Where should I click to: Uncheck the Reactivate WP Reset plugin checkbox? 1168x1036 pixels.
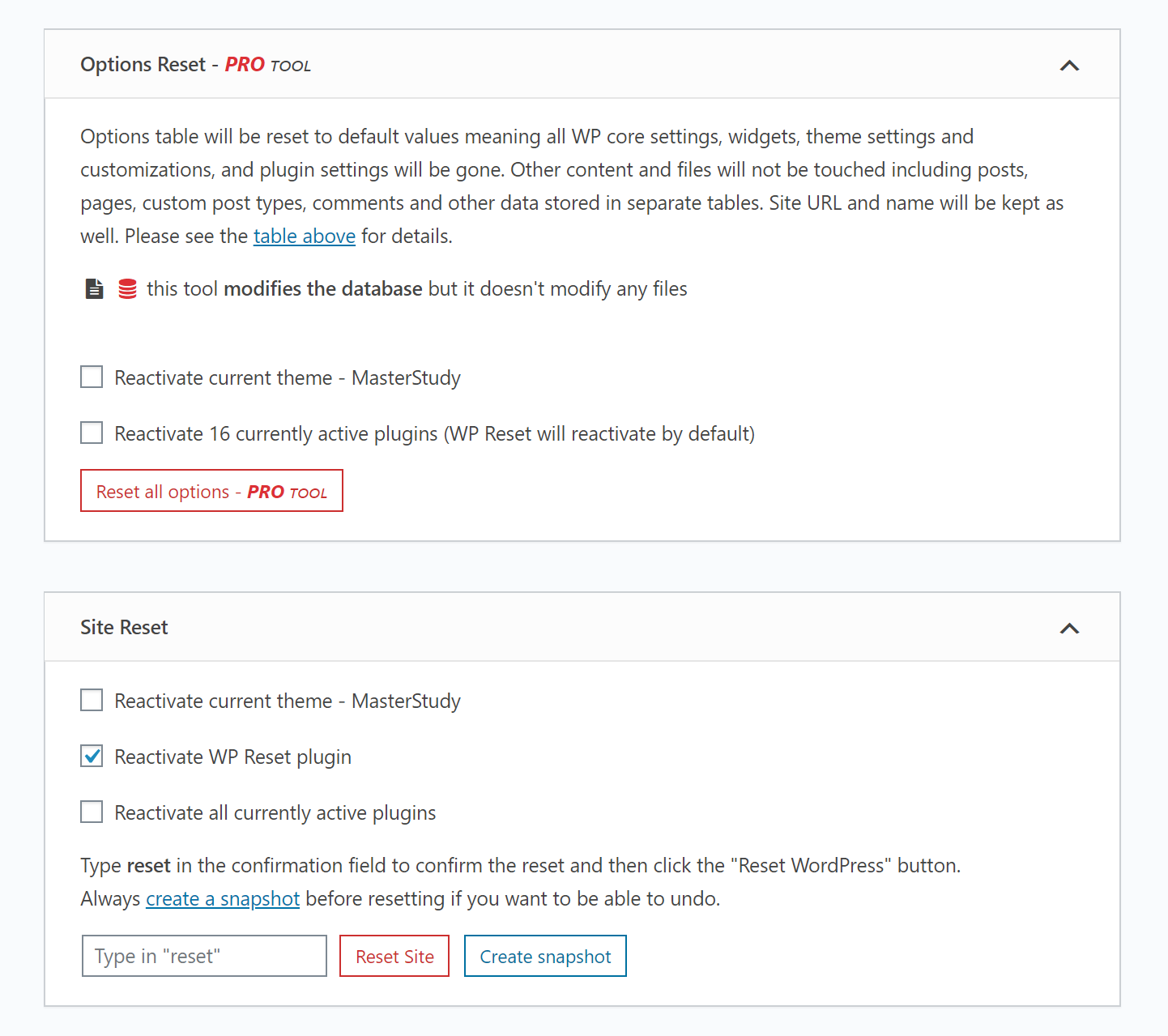(x=92, y=757)
